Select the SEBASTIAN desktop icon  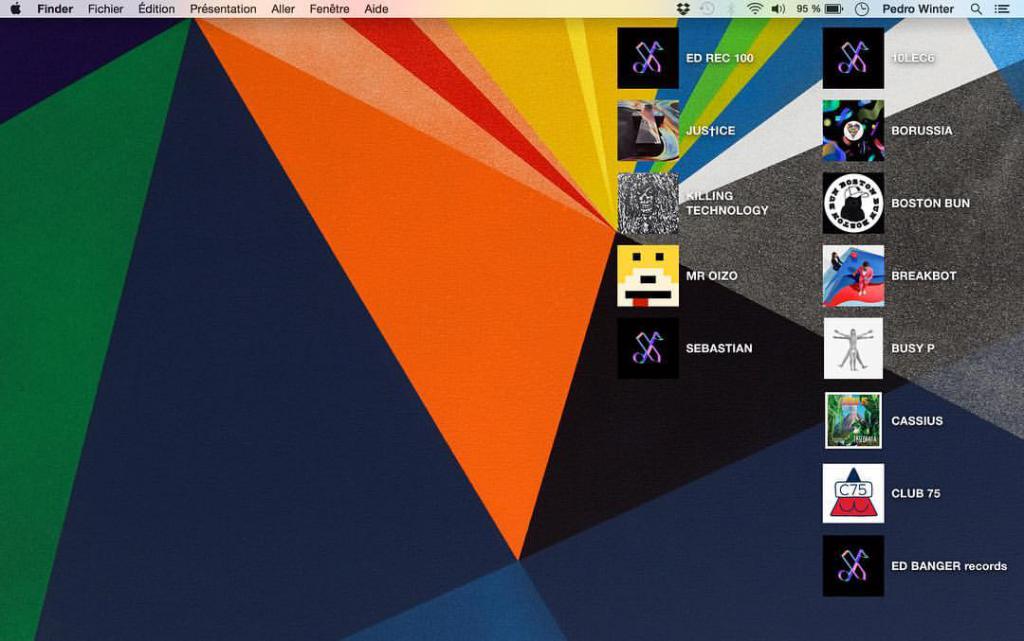(x=648, y=348)
